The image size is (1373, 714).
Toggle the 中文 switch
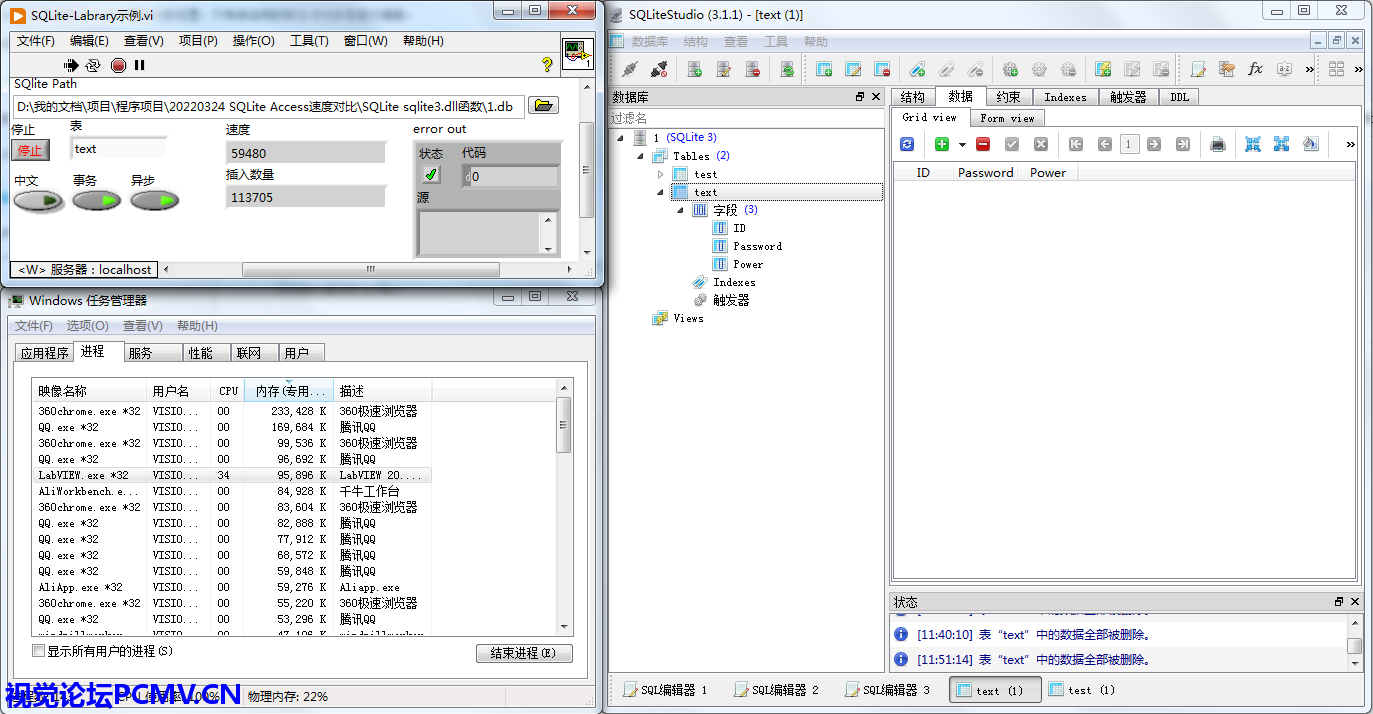38,201
